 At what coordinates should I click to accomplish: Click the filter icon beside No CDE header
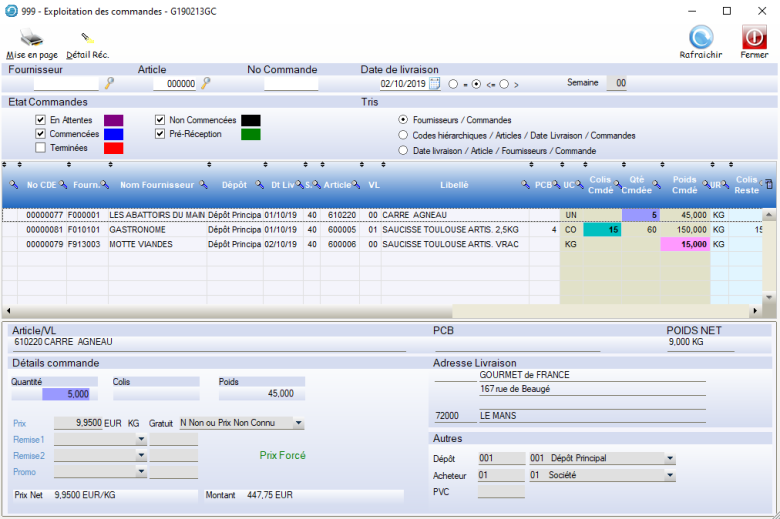[x=13, y=185]
